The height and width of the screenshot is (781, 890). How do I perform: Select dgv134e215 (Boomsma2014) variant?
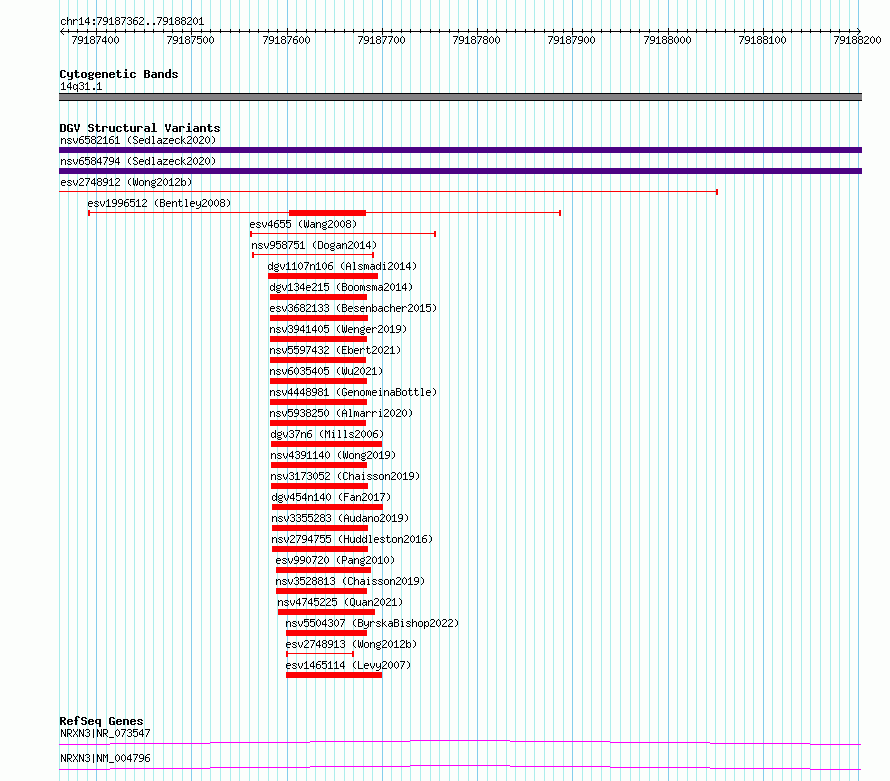(x=341, y=287)
